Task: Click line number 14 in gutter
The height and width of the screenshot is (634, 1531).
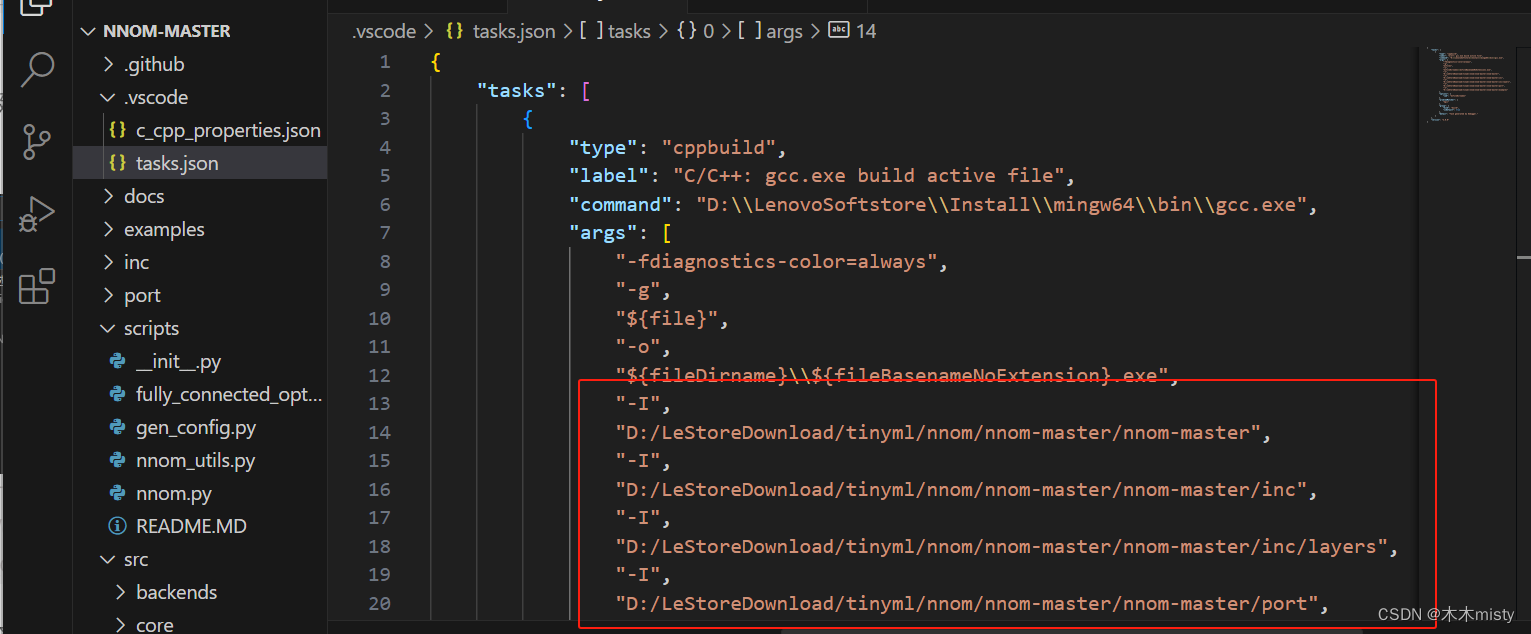Action: click(x=379, y=432)
